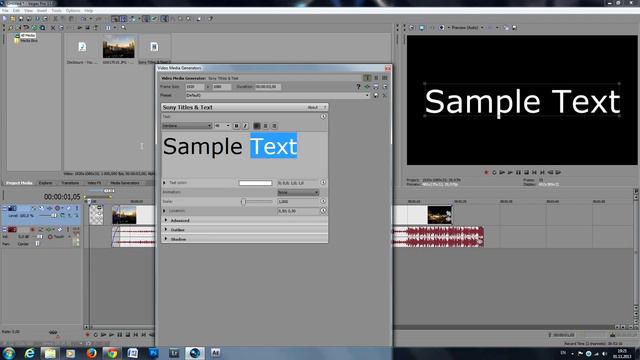This screenshot has height=360, width=640.
Task: Expand the Text color section
Action: (x=164, y=182)
